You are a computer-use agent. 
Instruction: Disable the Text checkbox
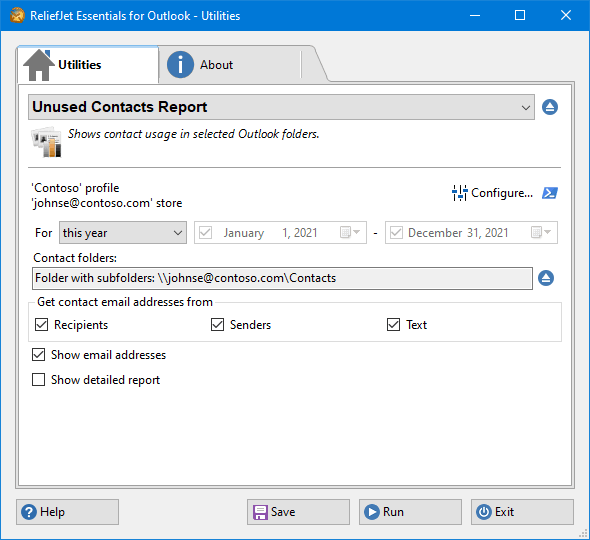pyautogui.click(x=393, y=324)
